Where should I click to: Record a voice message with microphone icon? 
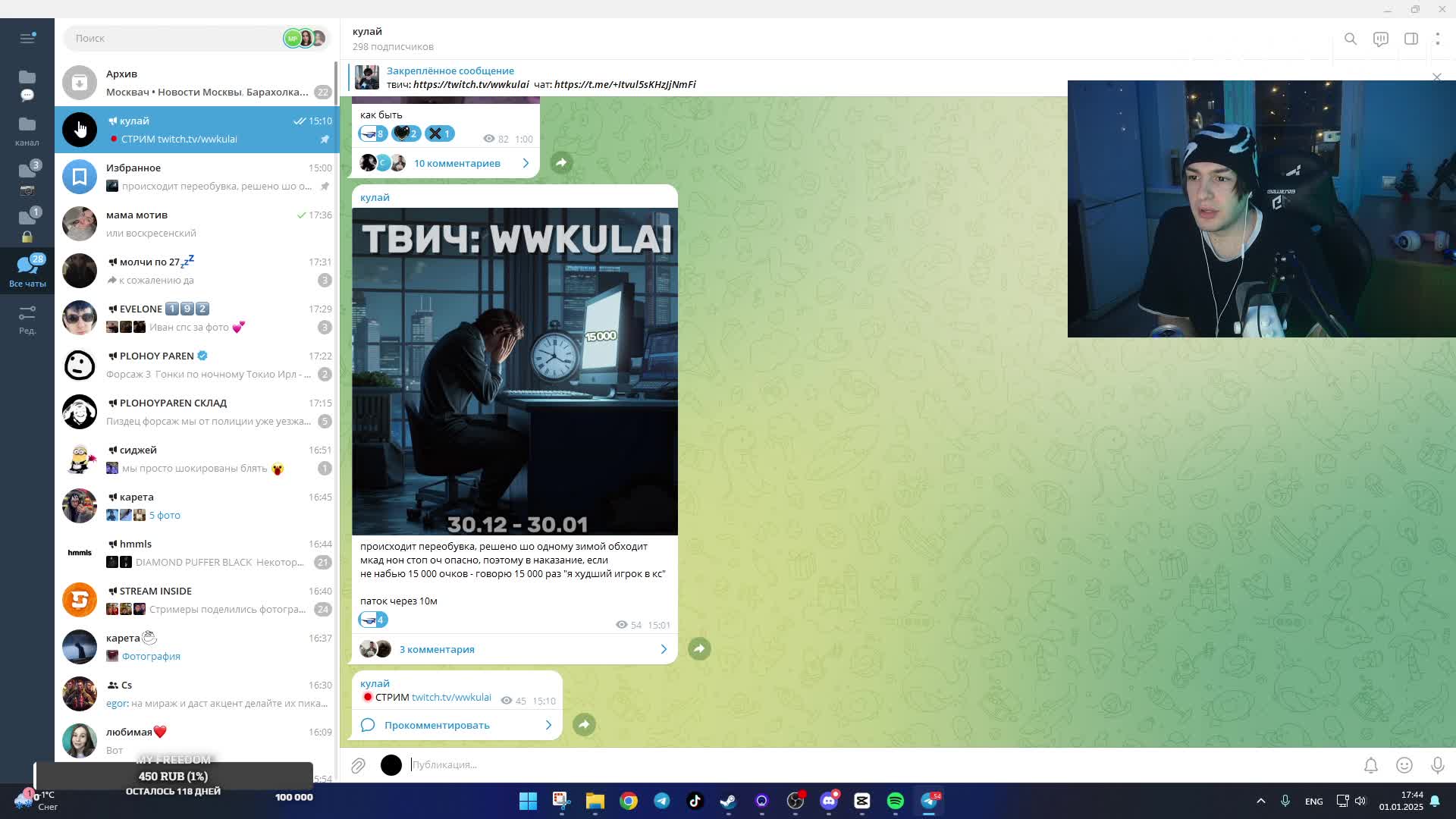click(1438, 765)
